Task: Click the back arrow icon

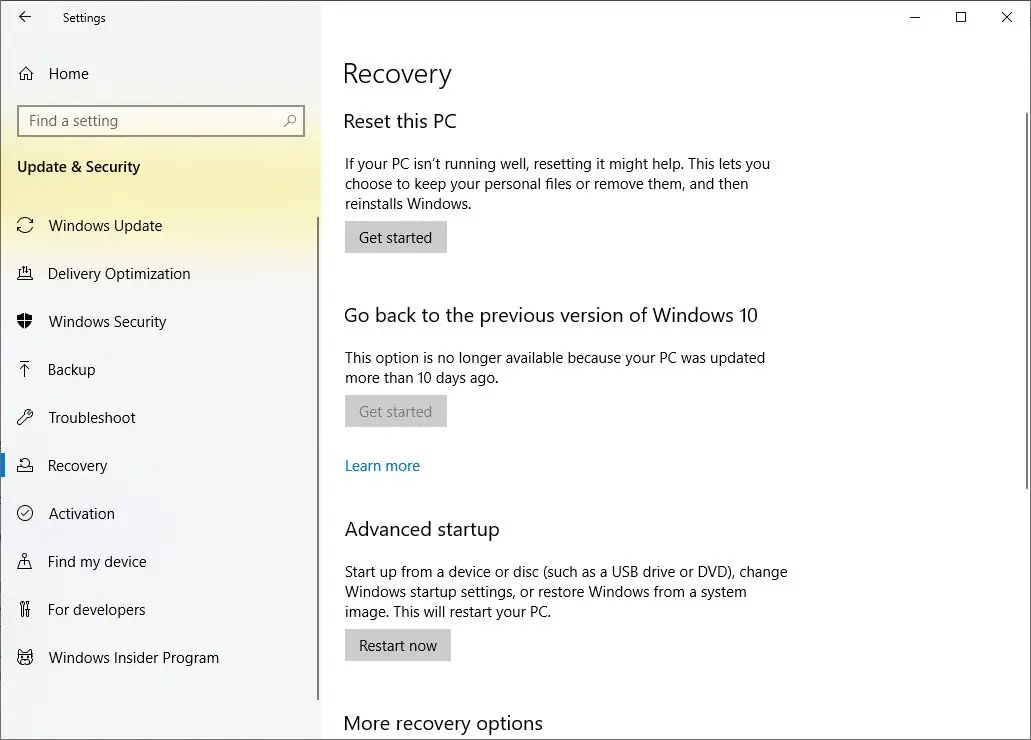Action: pyautogui.click(x=25, y=17)
